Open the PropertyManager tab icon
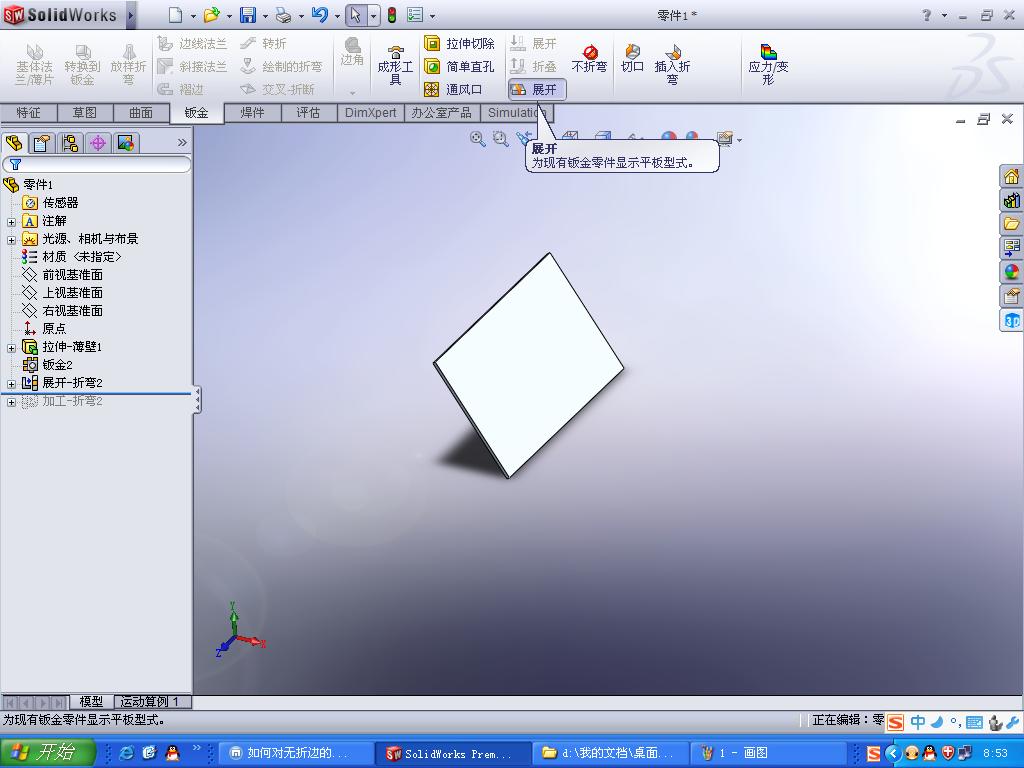The image size is (1024, 768). click(42, 142)
